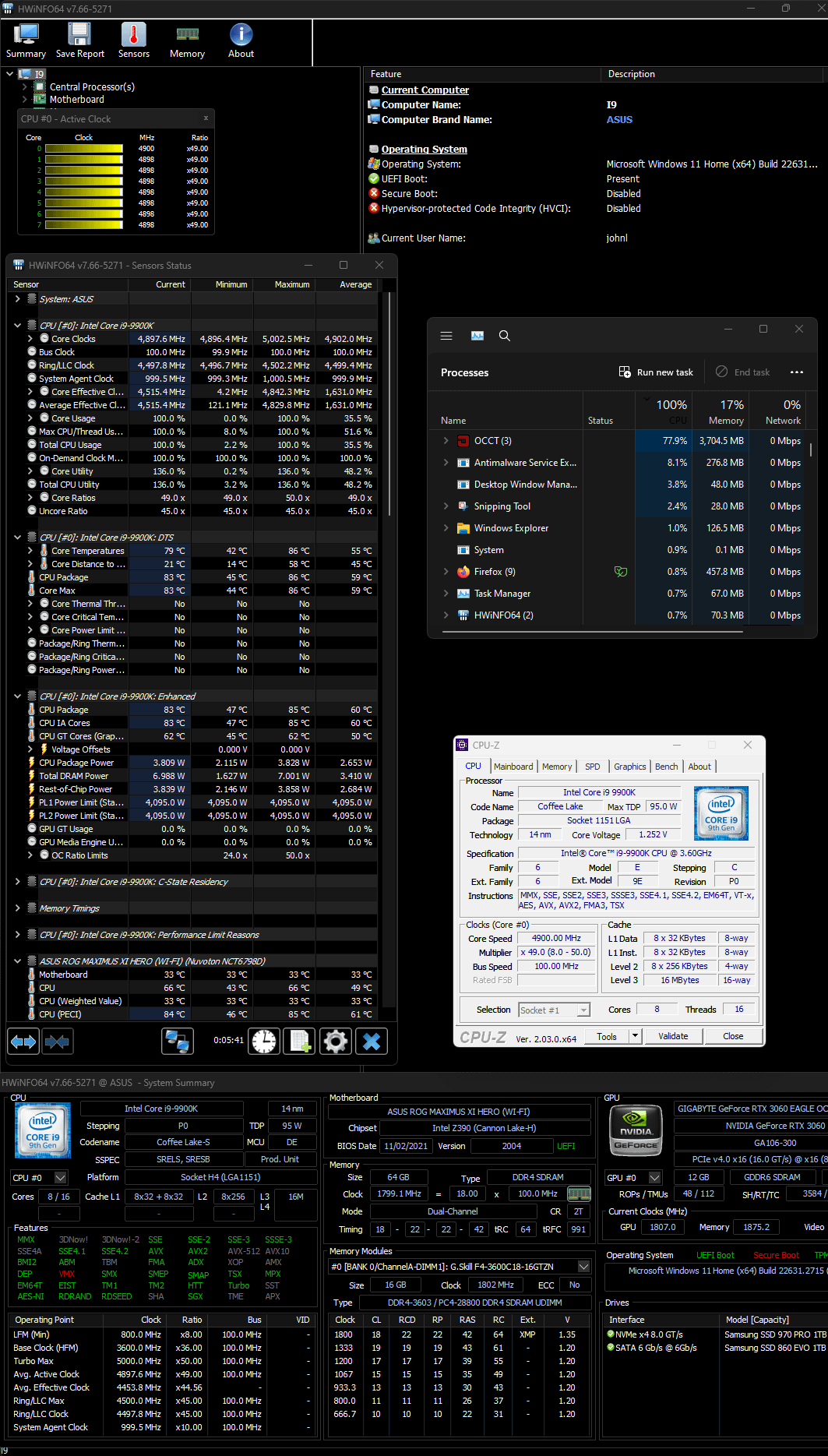
Task: Open Task Manager hamburger navigation menu
Action: (446, 336)
